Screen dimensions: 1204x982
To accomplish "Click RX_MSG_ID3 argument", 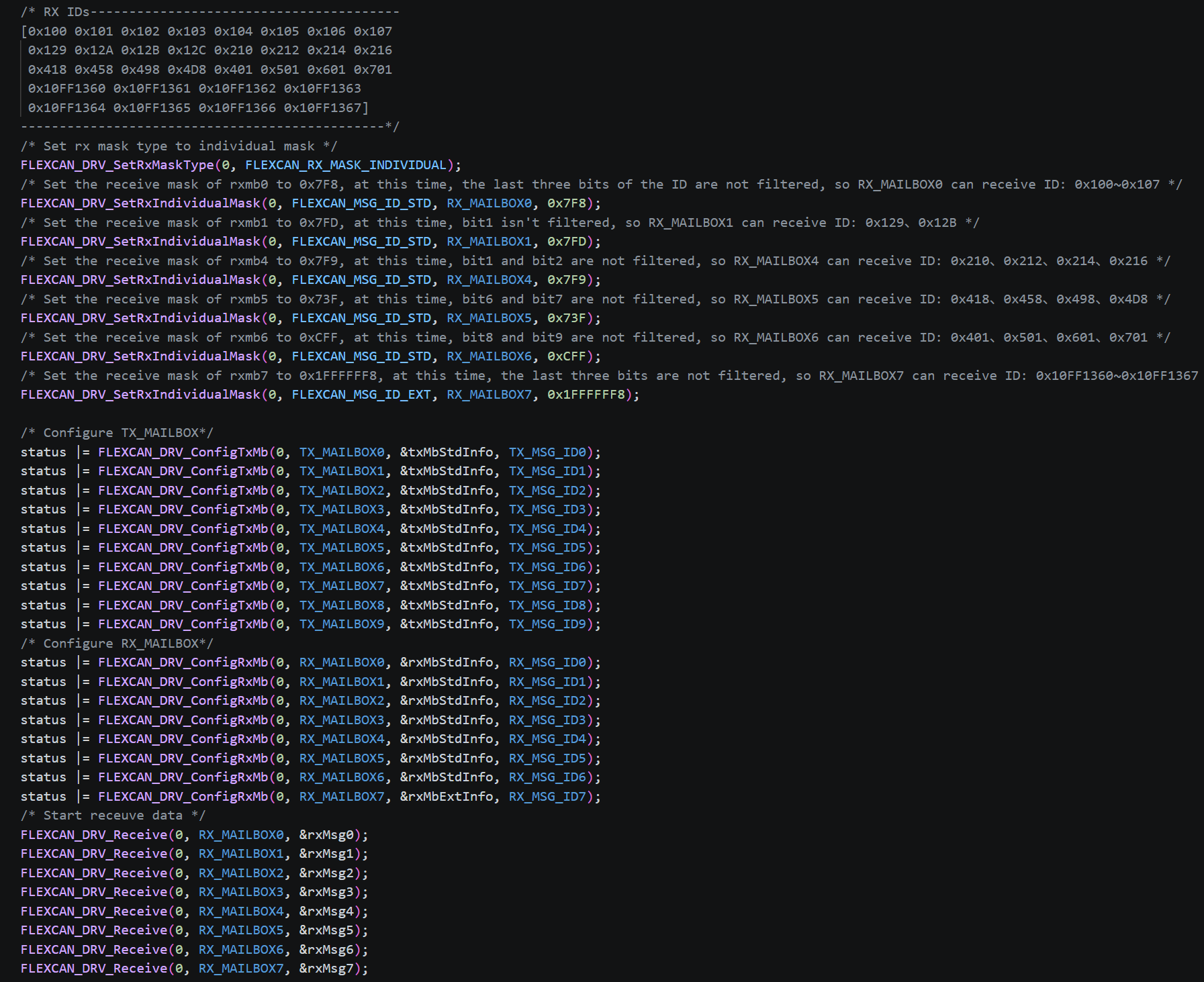I will [547, 720].
